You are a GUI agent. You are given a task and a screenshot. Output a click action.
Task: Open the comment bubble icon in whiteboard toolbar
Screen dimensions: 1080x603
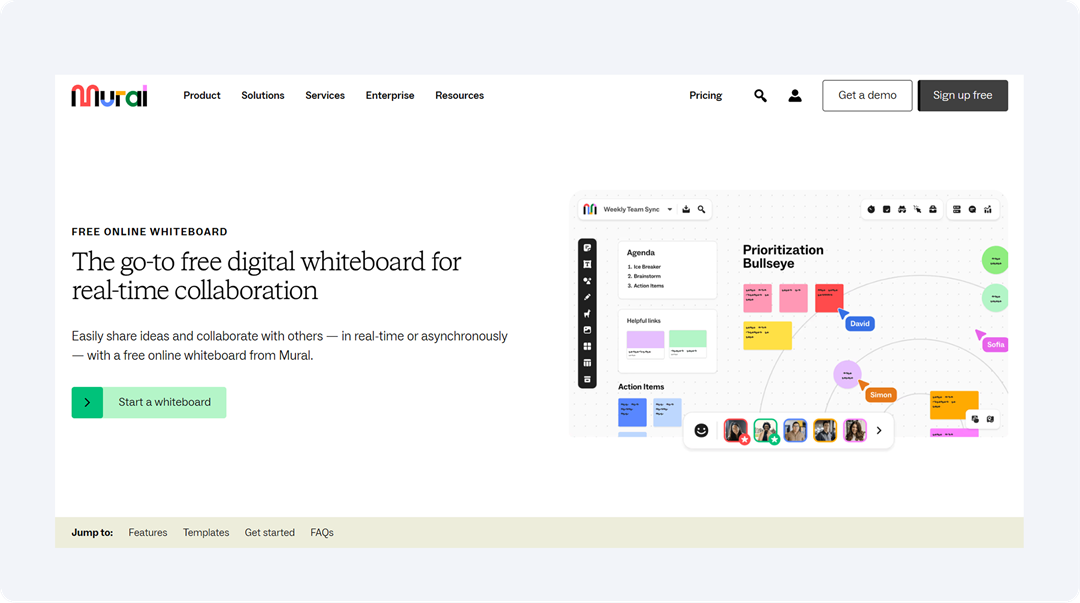pos(973,209)
